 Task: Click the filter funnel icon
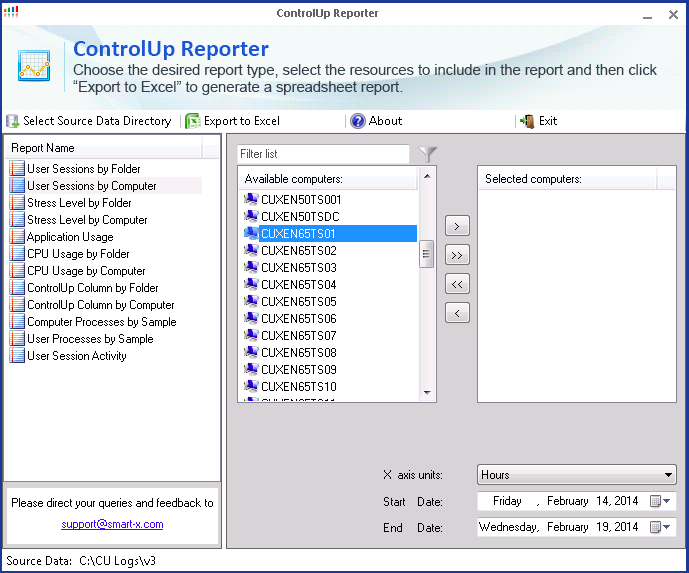pyautogui.click(x=427, y=154)
